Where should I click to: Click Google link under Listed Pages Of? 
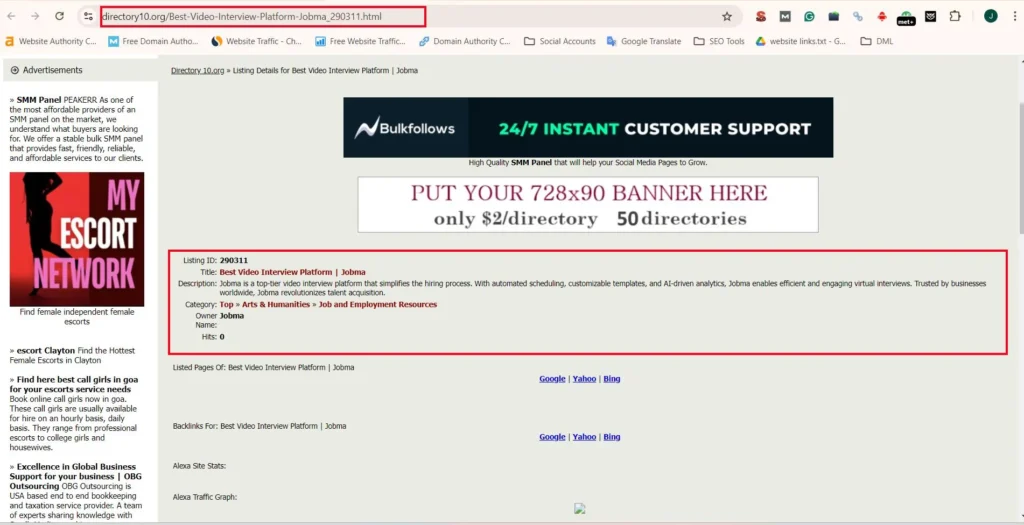coord(552,379)
